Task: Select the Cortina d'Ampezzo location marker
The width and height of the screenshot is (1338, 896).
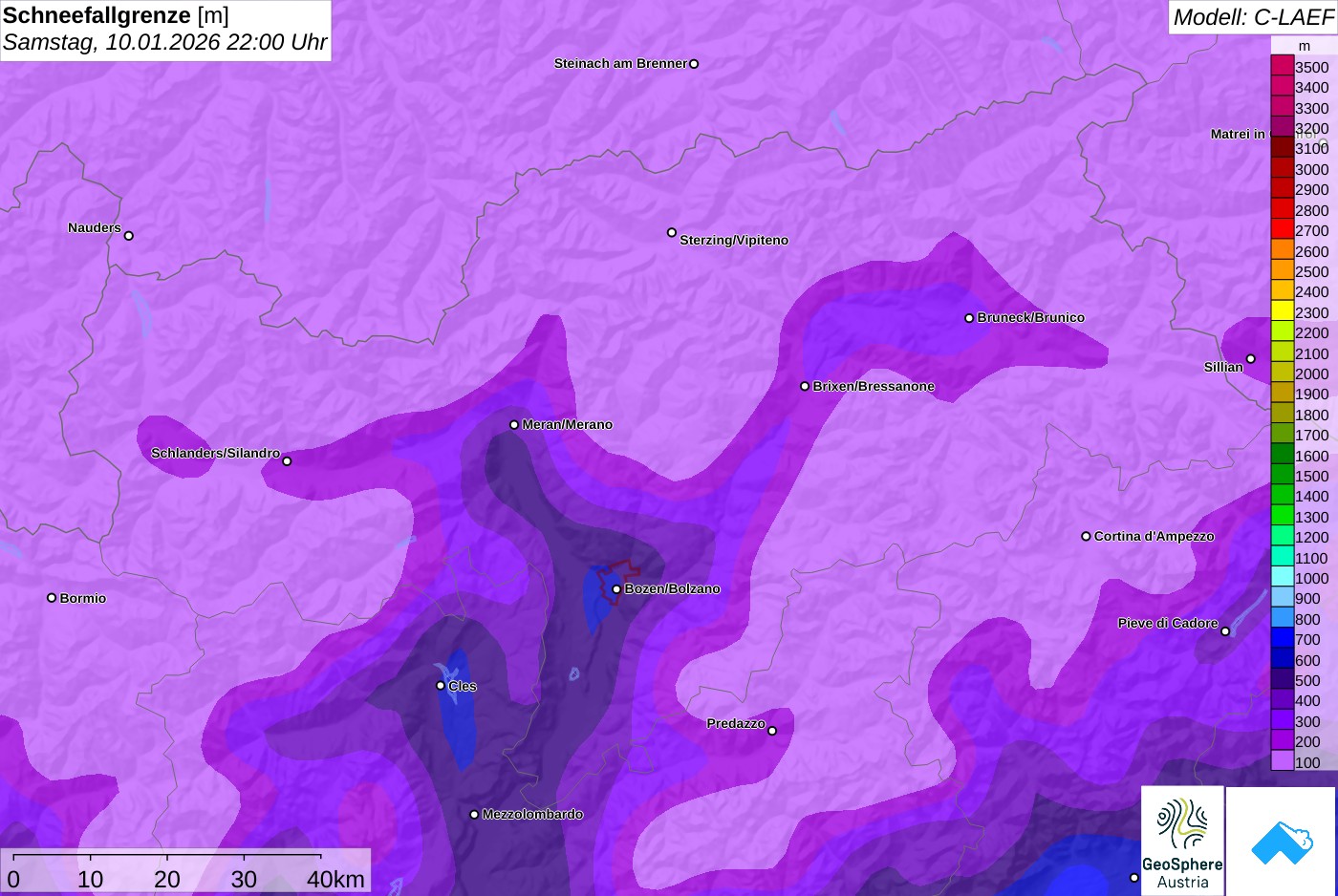Action: pyautogui.click(x=1086, y=537)
